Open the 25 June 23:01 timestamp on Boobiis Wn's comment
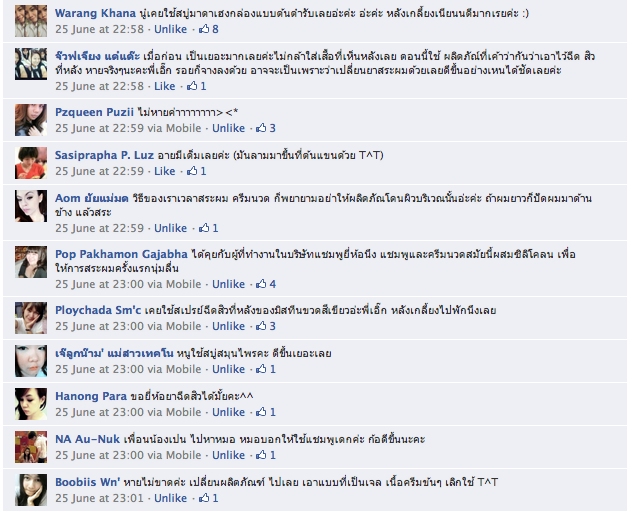Image resolution: width=629 pixels, height=511 pixels. [99, 498]
